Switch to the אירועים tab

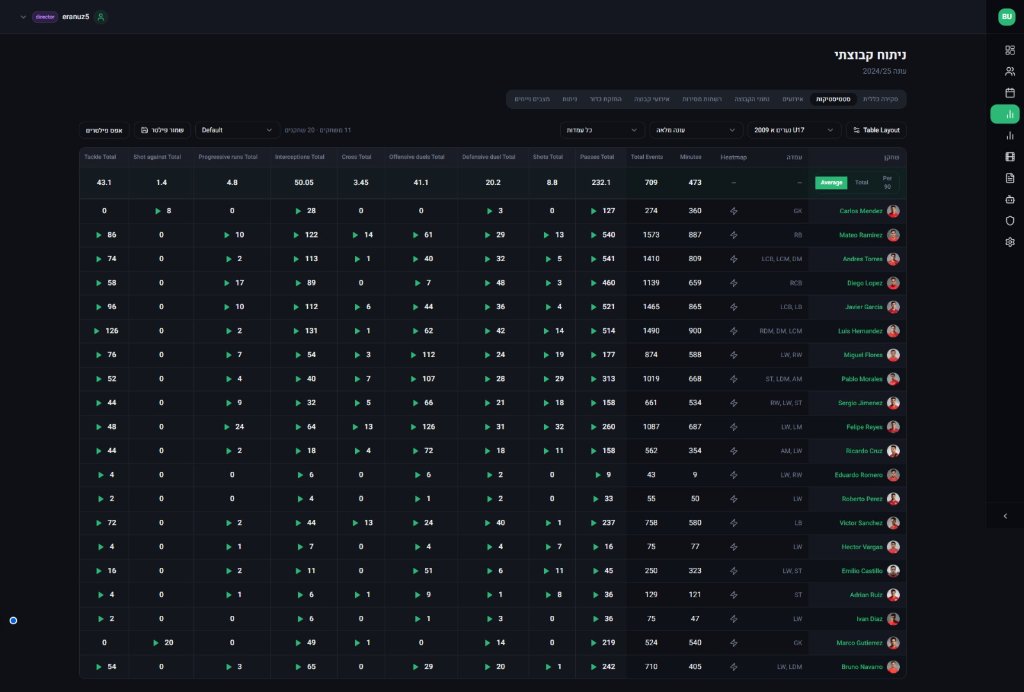(x=792, y=99)
